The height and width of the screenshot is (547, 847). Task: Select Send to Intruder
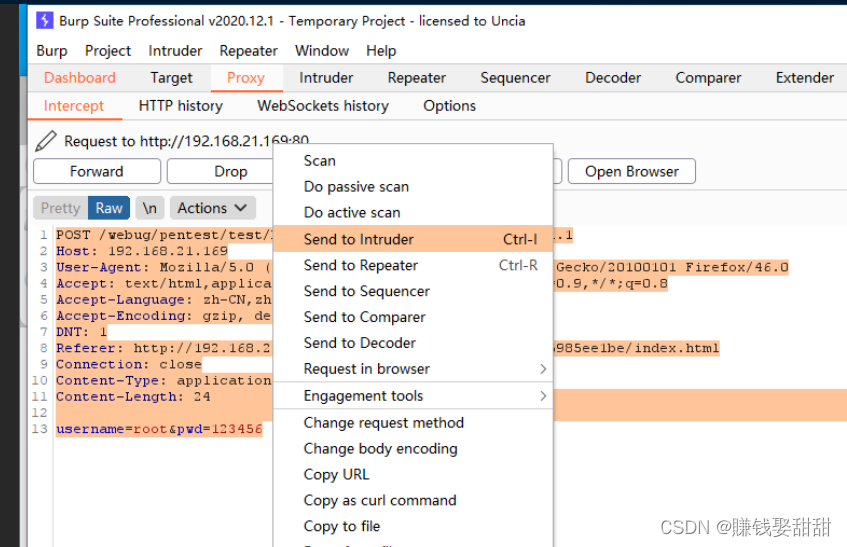point(413,239)
